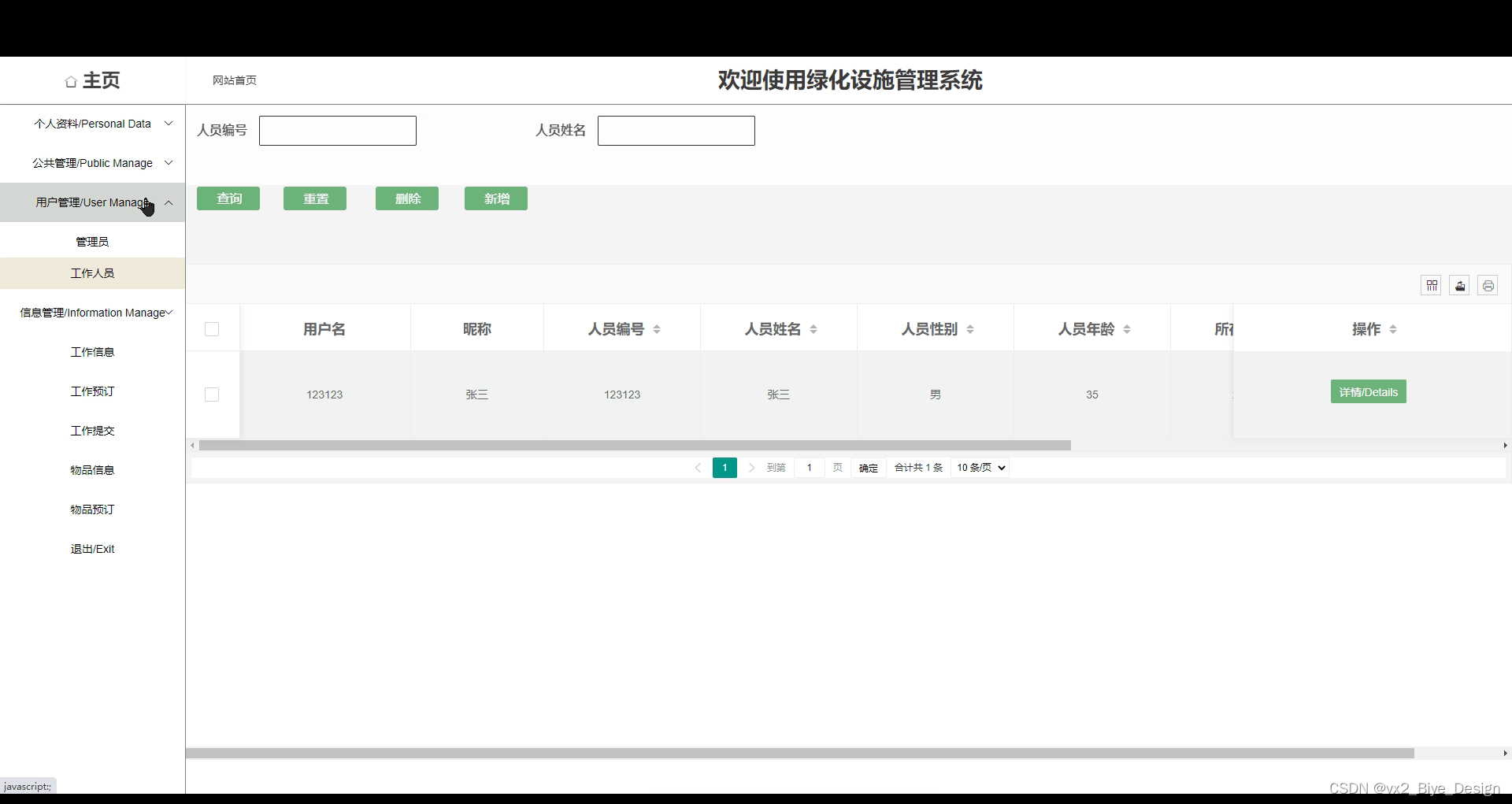
Task: Sort the 人员年龄 column with its arrow
Action: (x=1128, y=329)
